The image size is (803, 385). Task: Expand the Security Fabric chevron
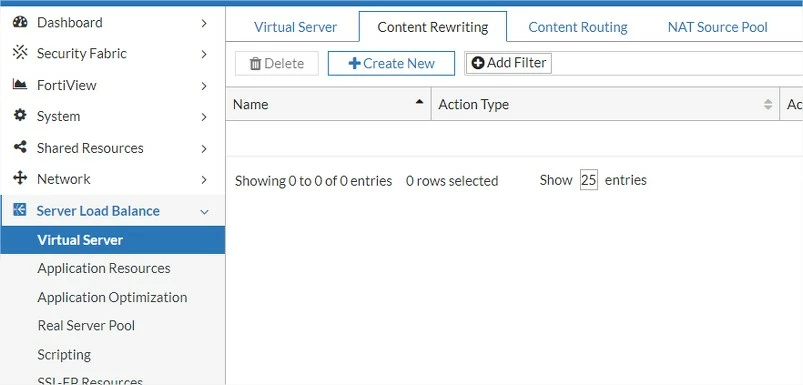tap(204, 54)
